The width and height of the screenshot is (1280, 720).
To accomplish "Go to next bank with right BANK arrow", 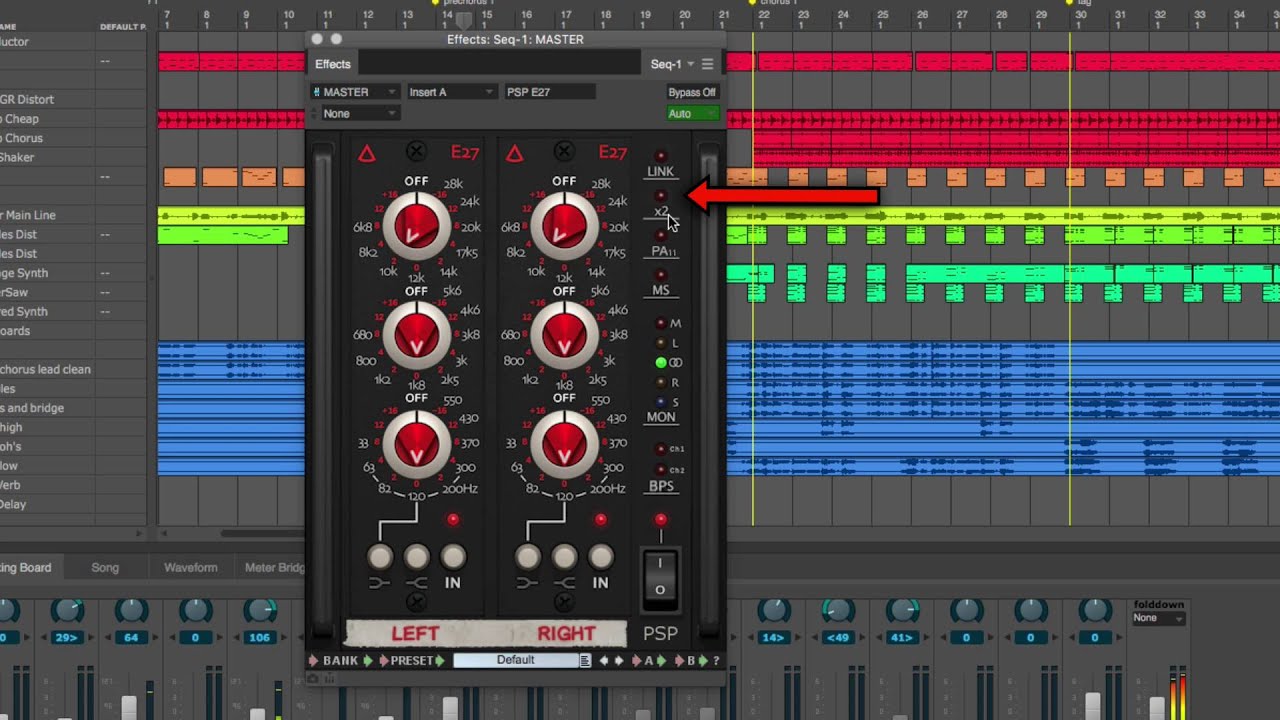I will click(x=367, y=661).
